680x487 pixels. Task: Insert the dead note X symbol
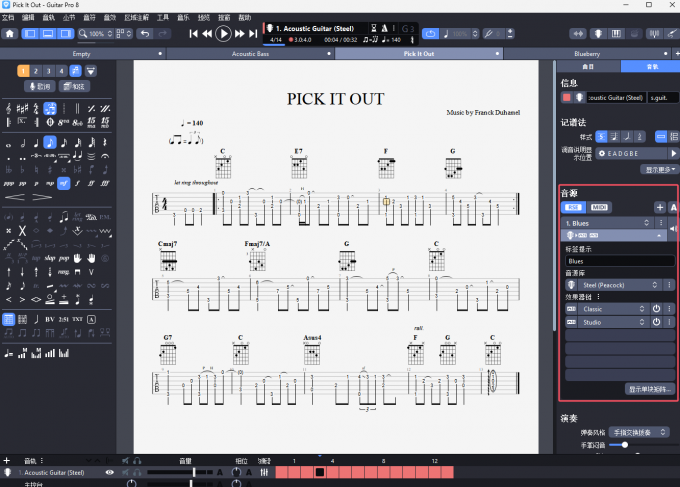pyautogui.click(x=22, y=231)
